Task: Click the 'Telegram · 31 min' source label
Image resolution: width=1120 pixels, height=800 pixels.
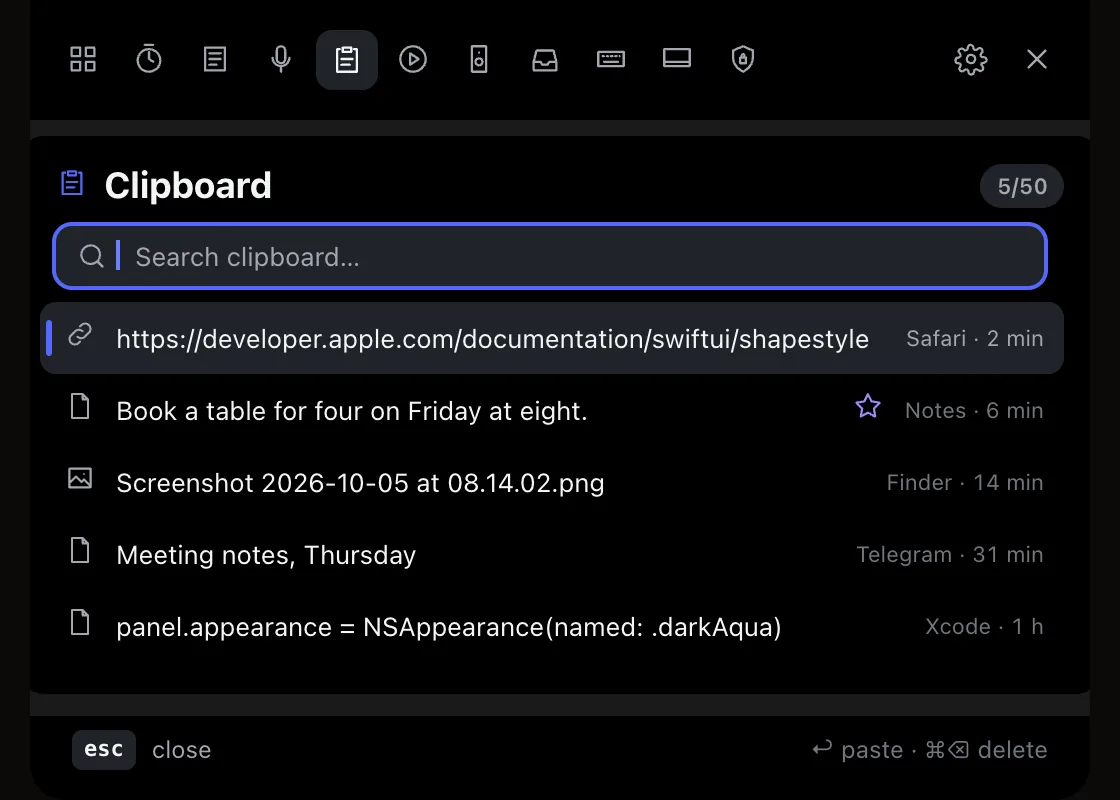Action: 950,555
